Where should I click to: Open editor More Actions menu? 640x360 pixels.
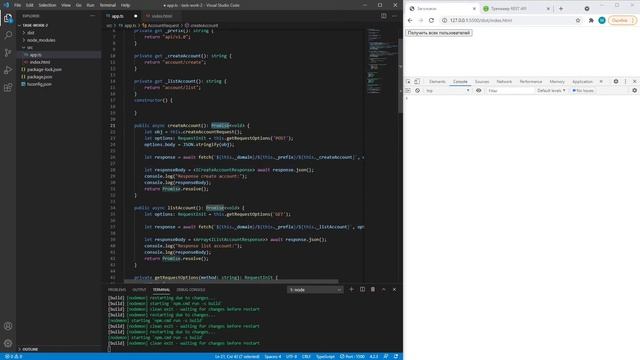point(394,16)
